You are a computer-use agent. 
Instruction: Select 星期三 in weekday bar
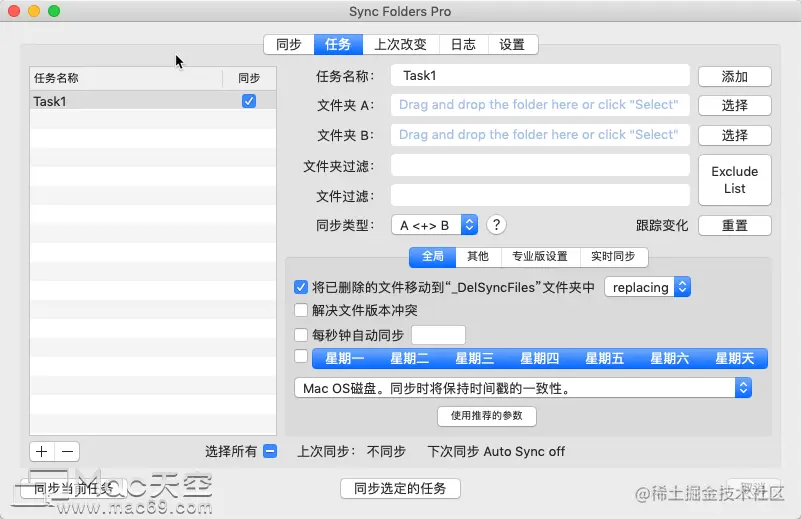coord(475,358)
